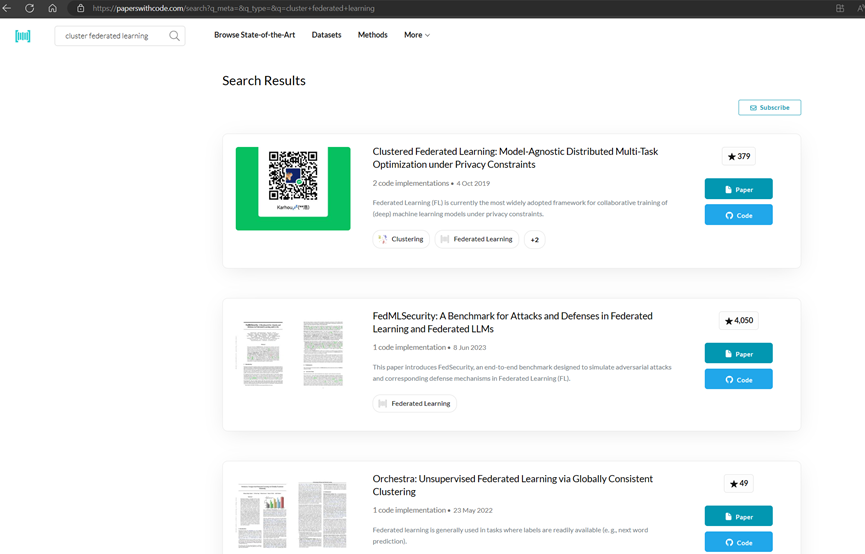Image resolution: width=865 pixels, height=554 pixels.
Task: Click the site lock icon in address bar
Action: [81, 8]
